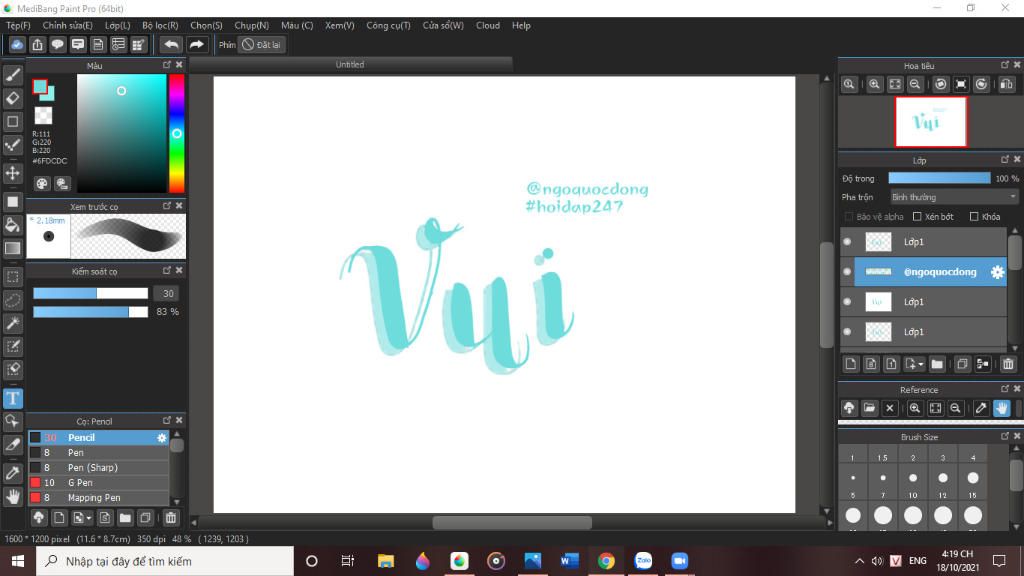Click the navigator canvas thumbnail
This screenshot has width=1024, height=576.
pyautogui.click(x=930, y=122)
